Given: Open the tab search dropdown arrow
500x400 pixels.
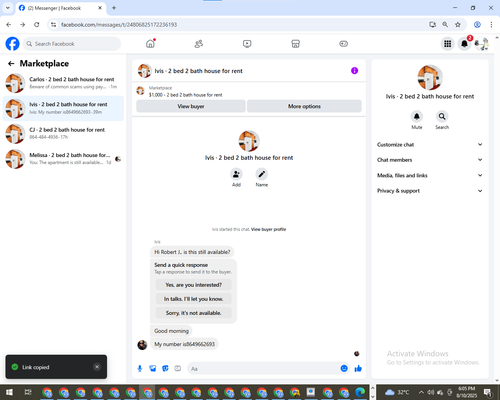Looking at the screenshot, I should pyautogui.click(x=8, y=8).
